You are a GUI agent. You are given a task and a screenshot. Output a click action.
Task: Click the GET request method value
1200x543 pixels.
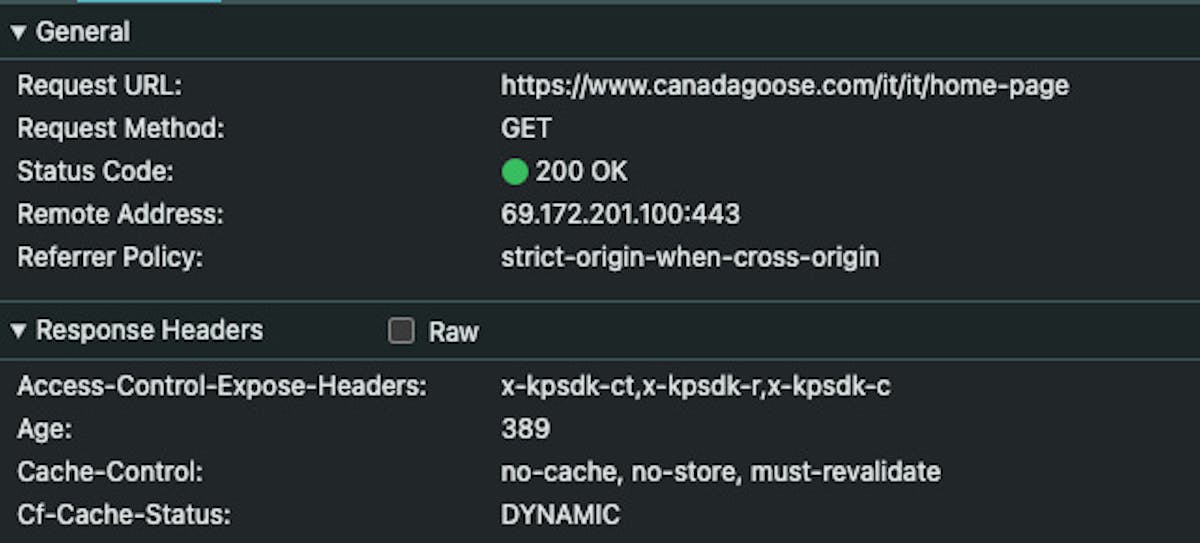tap(526, 129)
